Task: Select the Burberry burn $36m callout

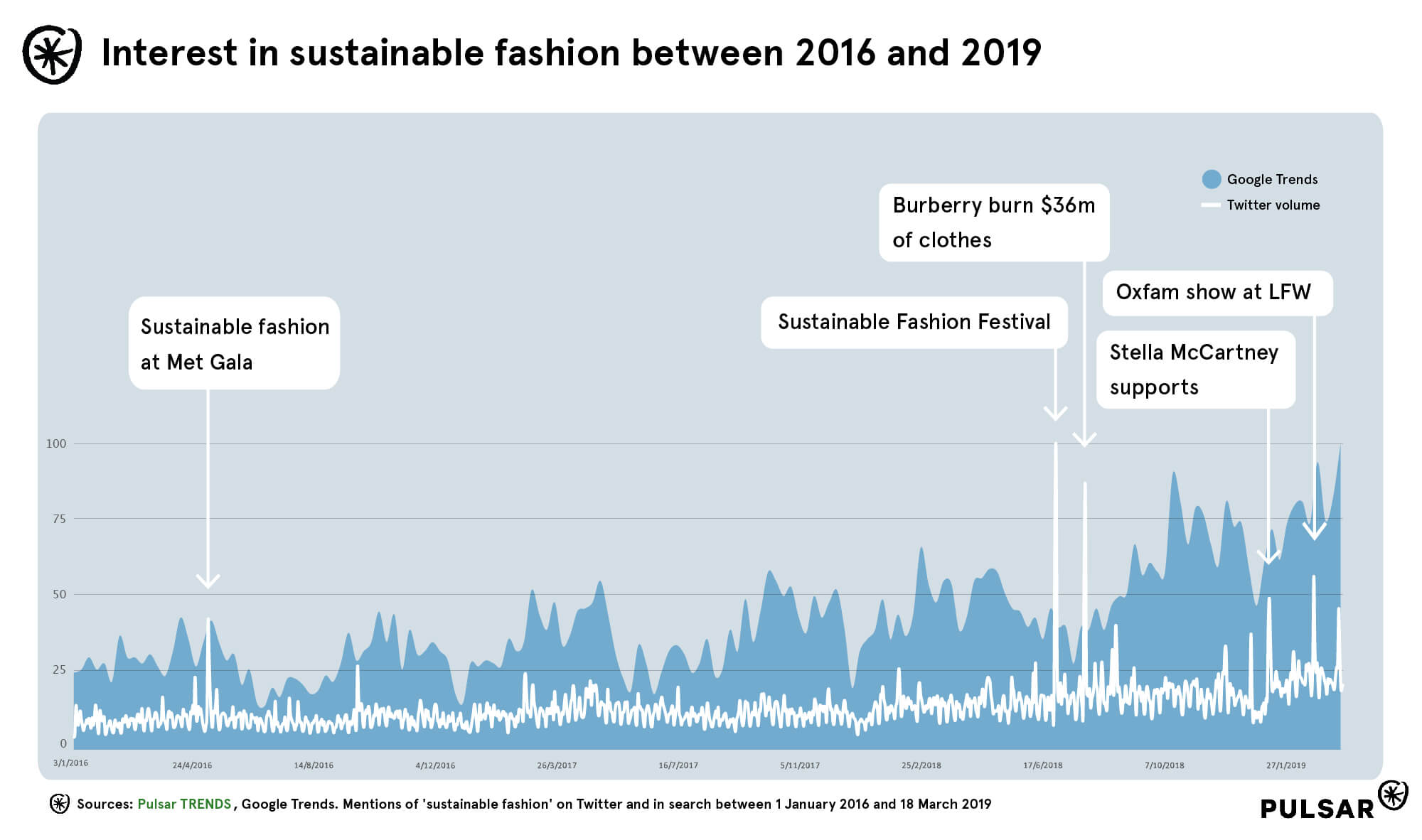Action: tap(993, 222)
